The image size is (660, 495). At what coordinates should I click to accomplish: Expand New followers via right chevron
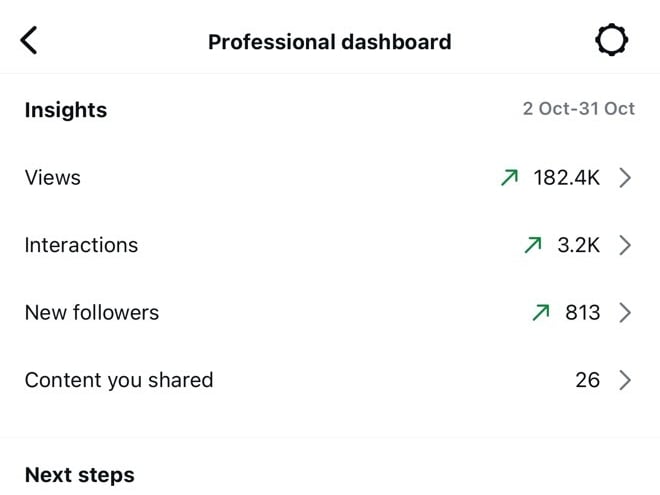tap(625, 312)
